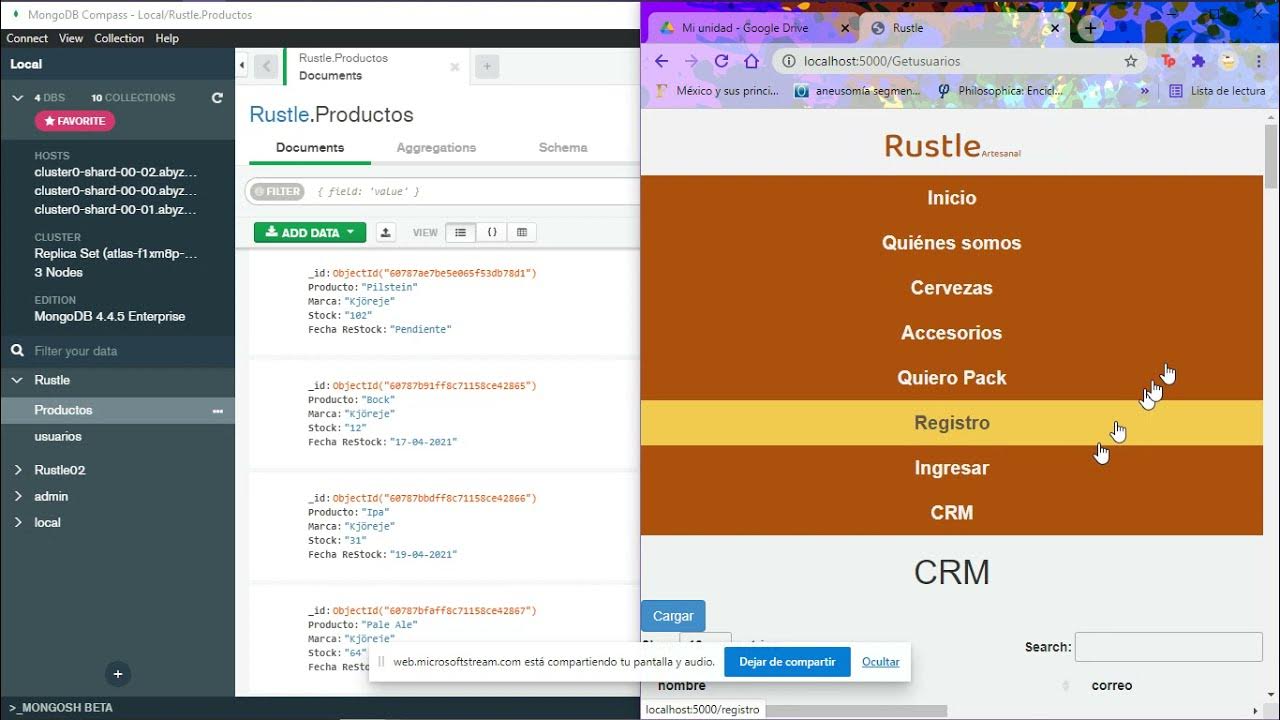Open aneusomía segmen... bookmark
This screenshot has height=720, width=1280.
pyautogui.click(x=857, y=90)
